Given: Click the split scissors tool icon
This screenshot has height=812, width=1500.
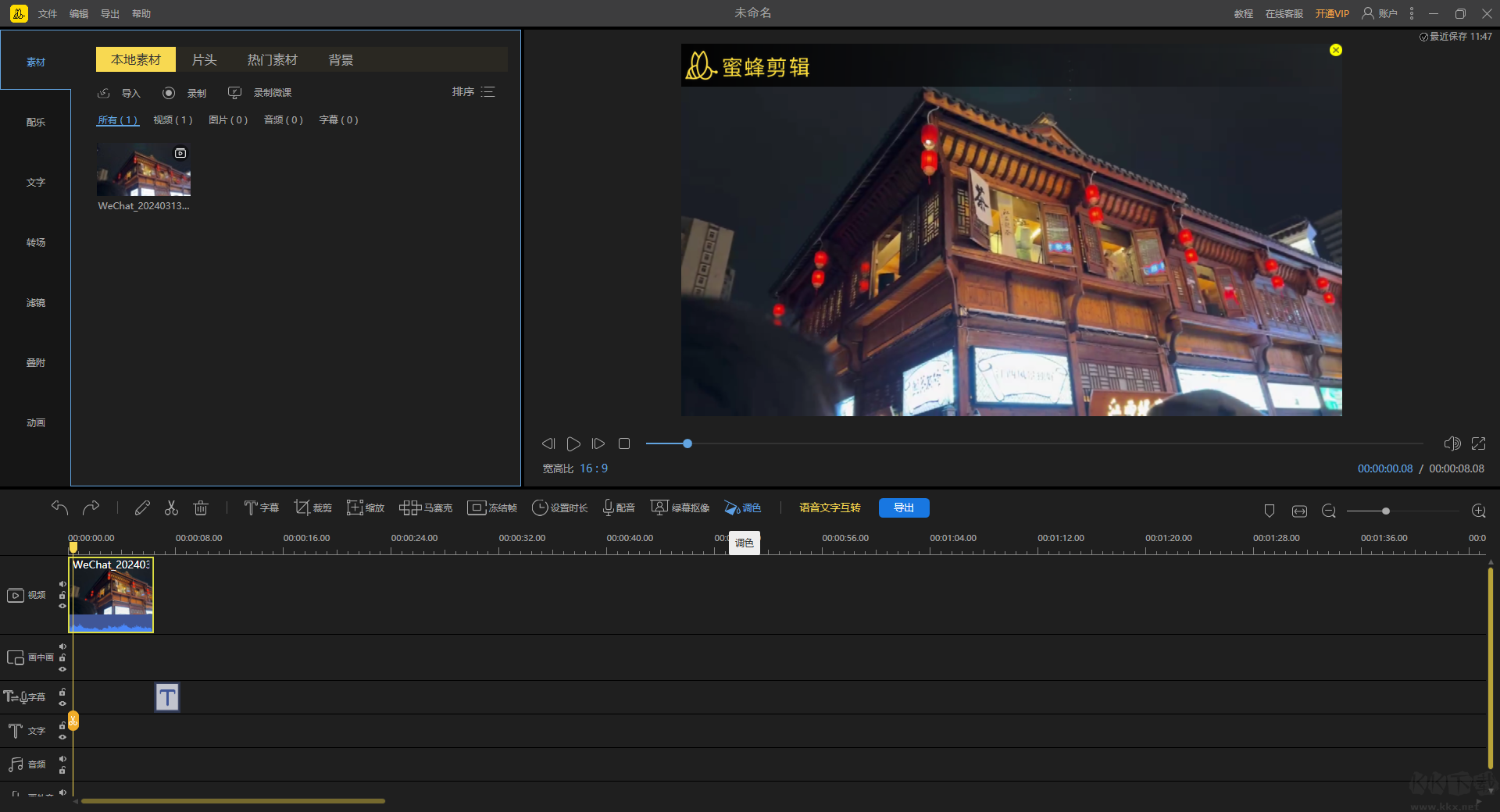Looking at the screenshot, I should tap(171, 508).
